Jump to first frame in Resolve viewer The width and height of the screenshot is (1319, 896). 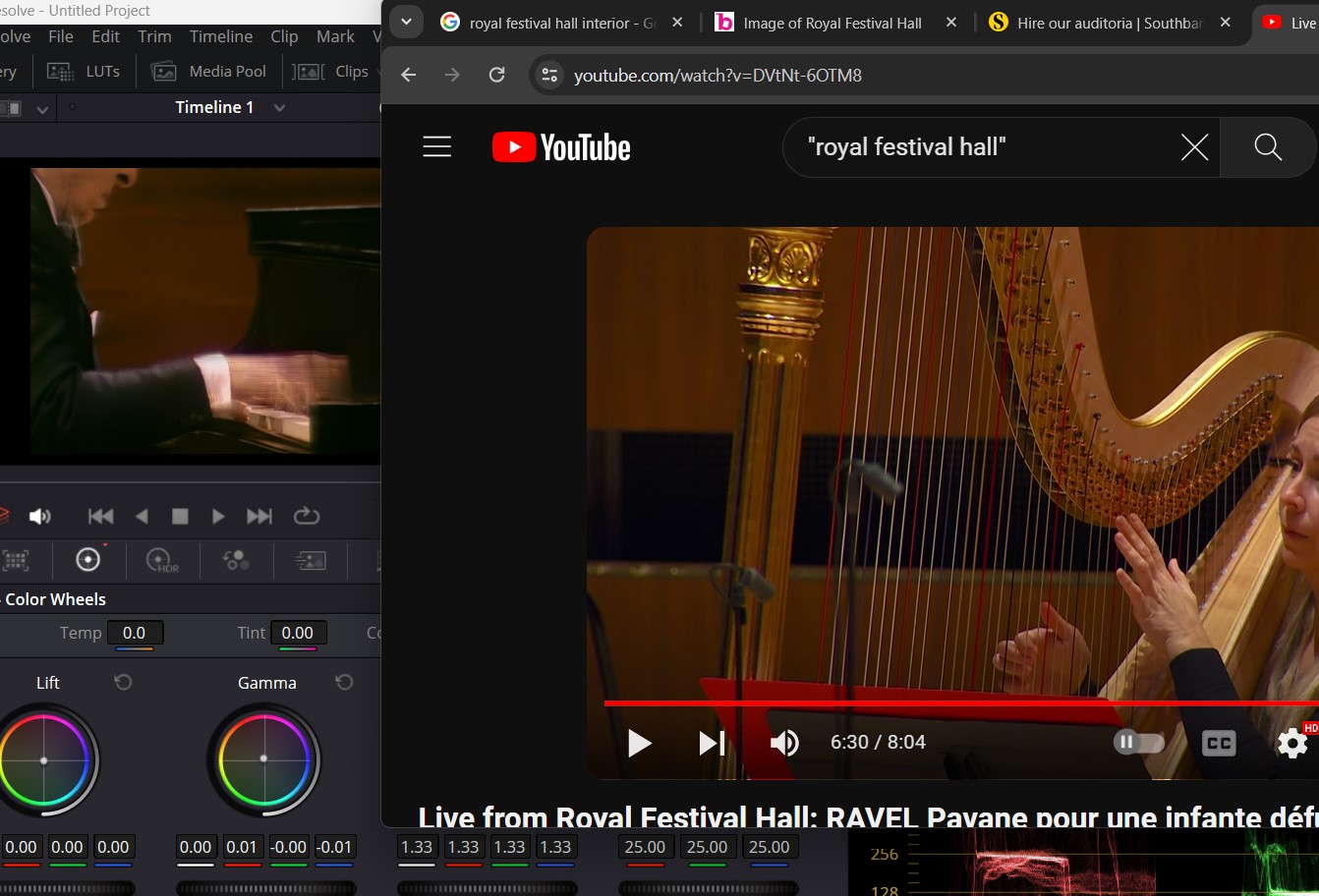tap(100, 516)
